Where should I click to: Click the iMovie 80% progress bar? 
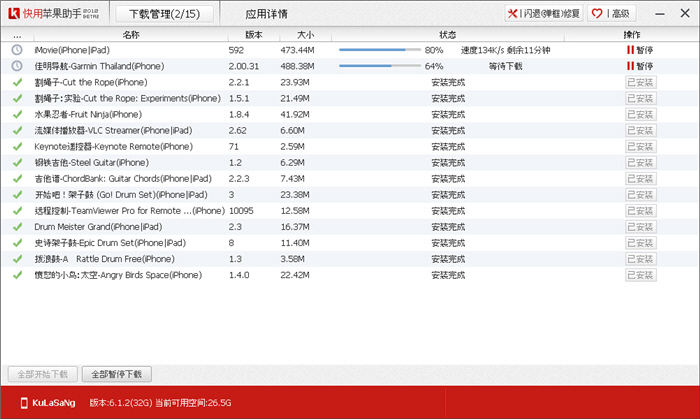pyautogui.click(x=380, y=50)
